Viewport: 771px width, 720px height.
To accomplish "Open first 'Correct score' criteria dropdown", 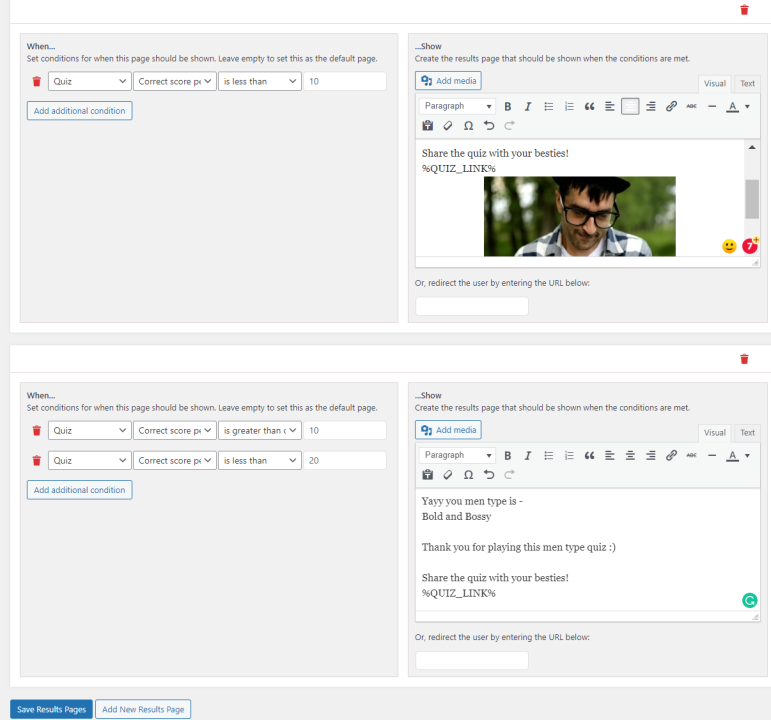I will point(175,81).
